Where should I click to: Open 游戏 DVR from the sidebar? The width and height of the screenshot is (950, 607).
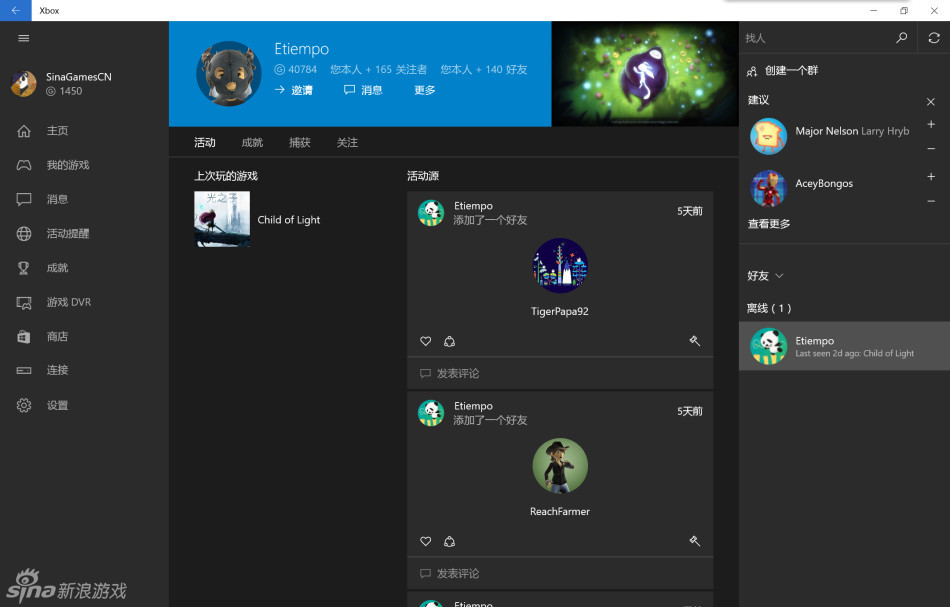click(68, 302)
